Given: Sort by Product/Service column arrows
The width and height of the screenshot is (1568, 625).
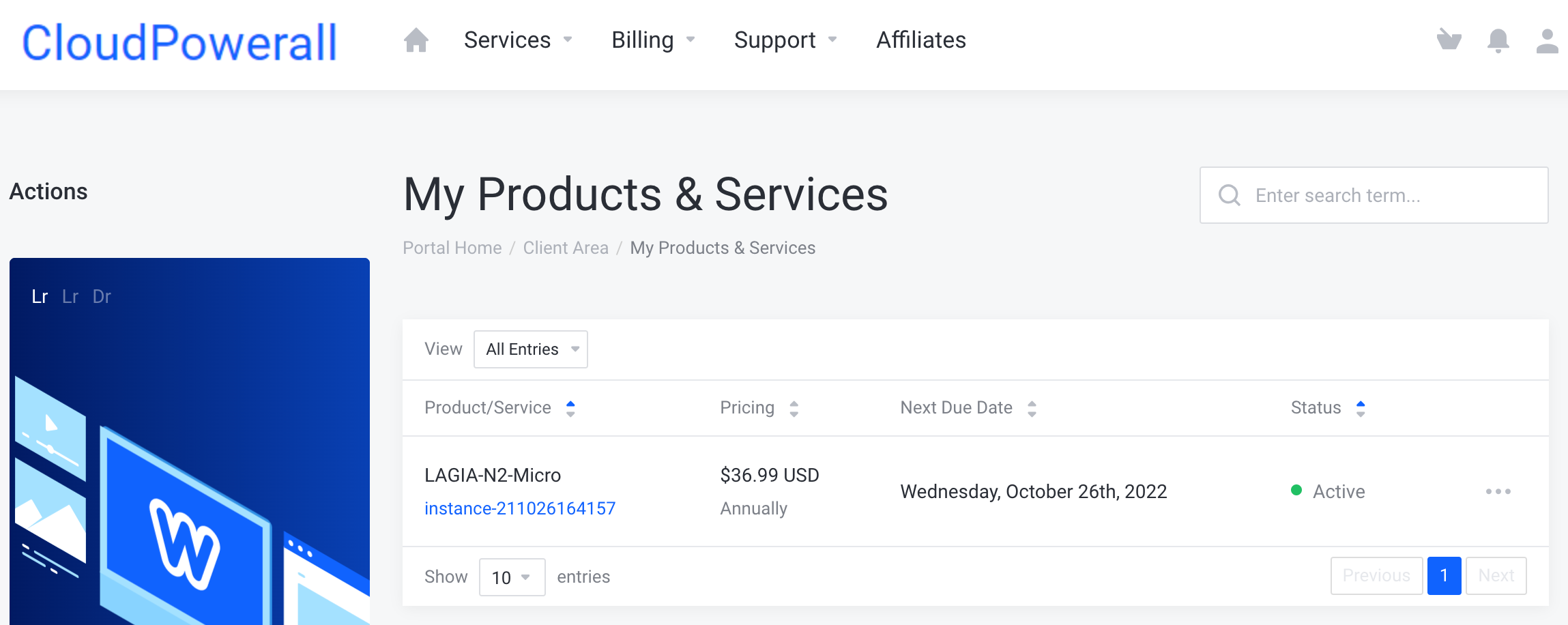Looking at the screenshot, I should point(570,408).
